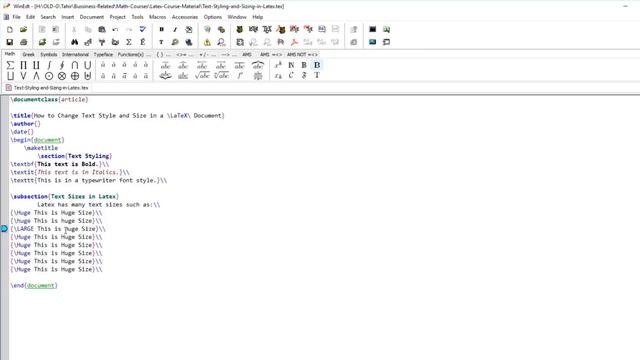The image size is (640, 360).
Task: Click the Sigma icon in main toolbar
Action: (129, 42)
